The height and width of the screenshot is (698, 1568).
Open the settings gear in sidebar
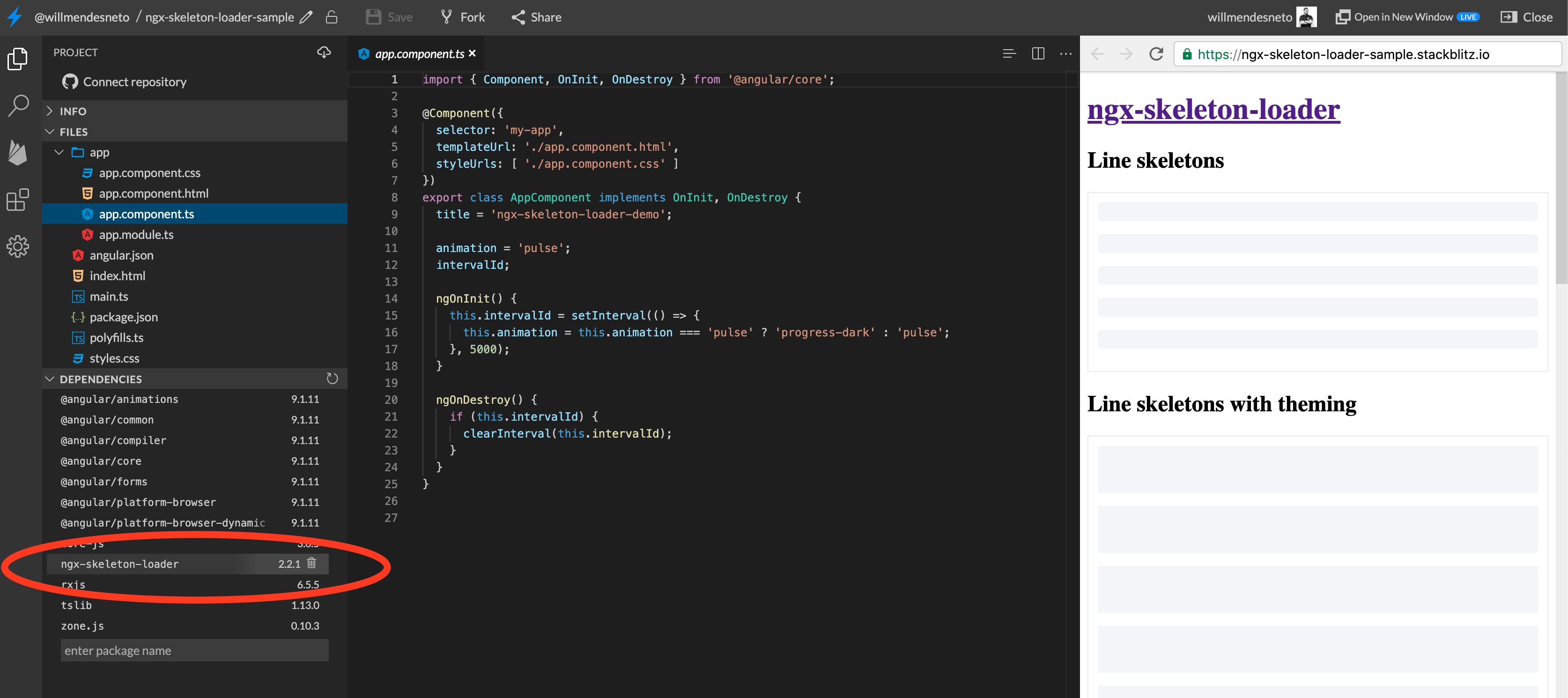point(18,247)
